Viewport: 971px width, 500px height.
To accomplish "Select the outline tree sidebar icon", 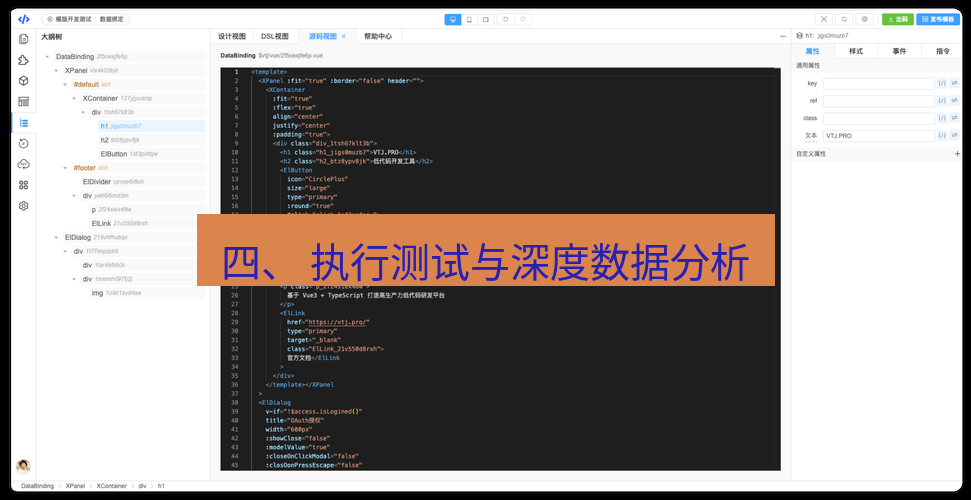I will (x=24, y=123).
